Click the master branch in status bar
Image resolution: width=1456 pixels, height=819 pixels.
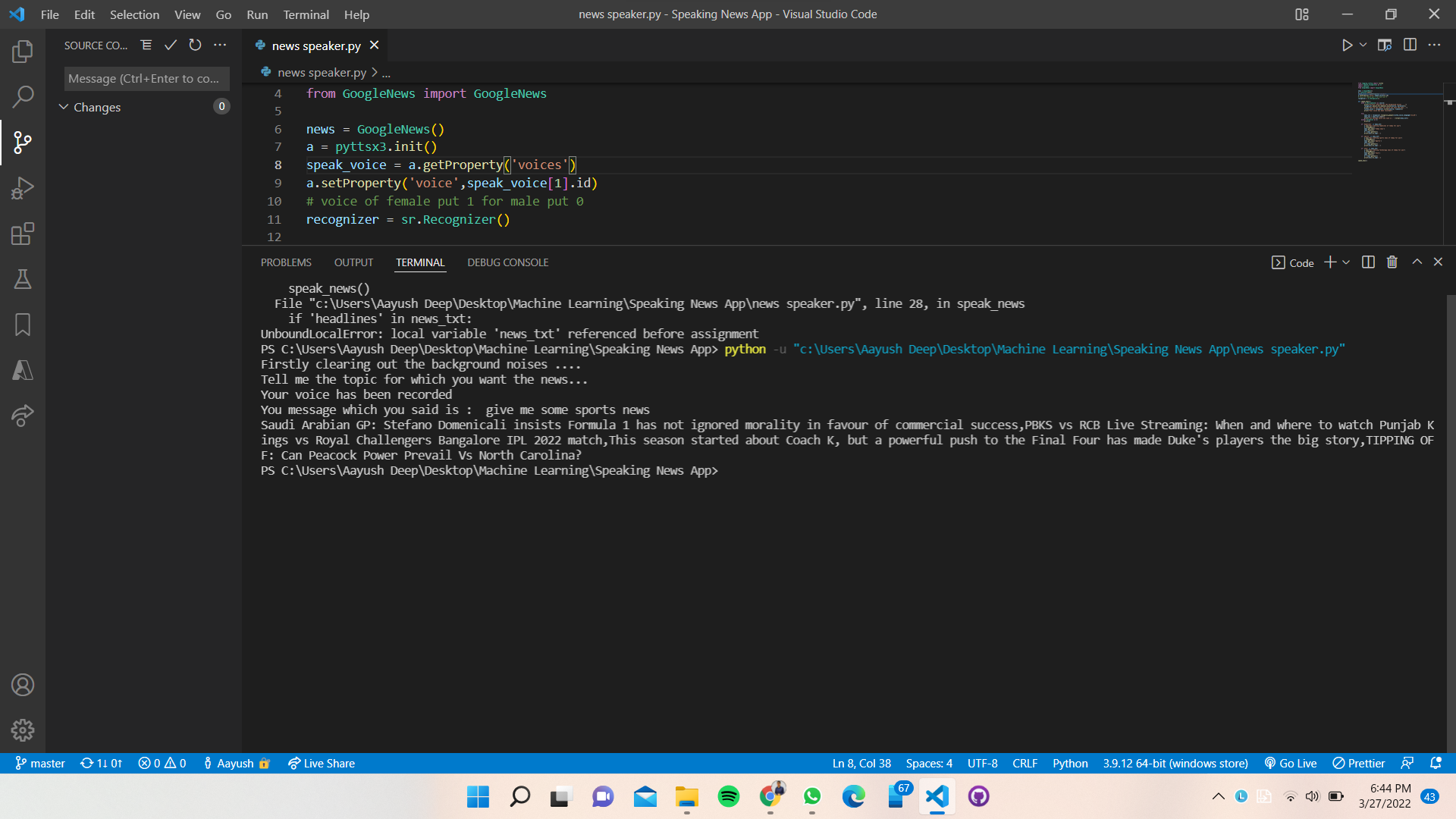click(x=41, y=764)
